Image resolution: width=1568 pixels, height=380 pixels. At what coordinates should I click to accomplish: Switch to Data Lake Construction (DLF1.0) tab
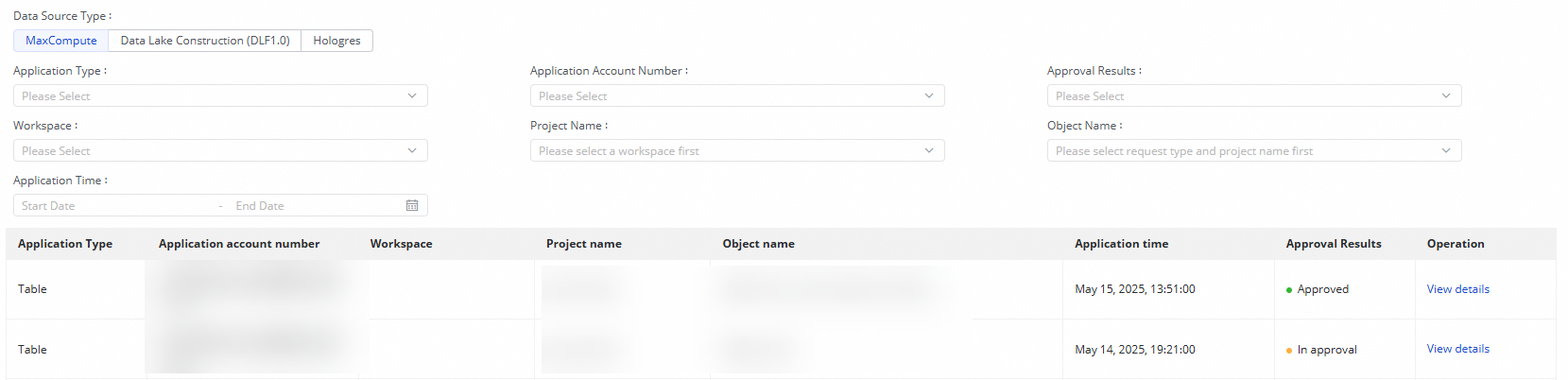point(205,41)
